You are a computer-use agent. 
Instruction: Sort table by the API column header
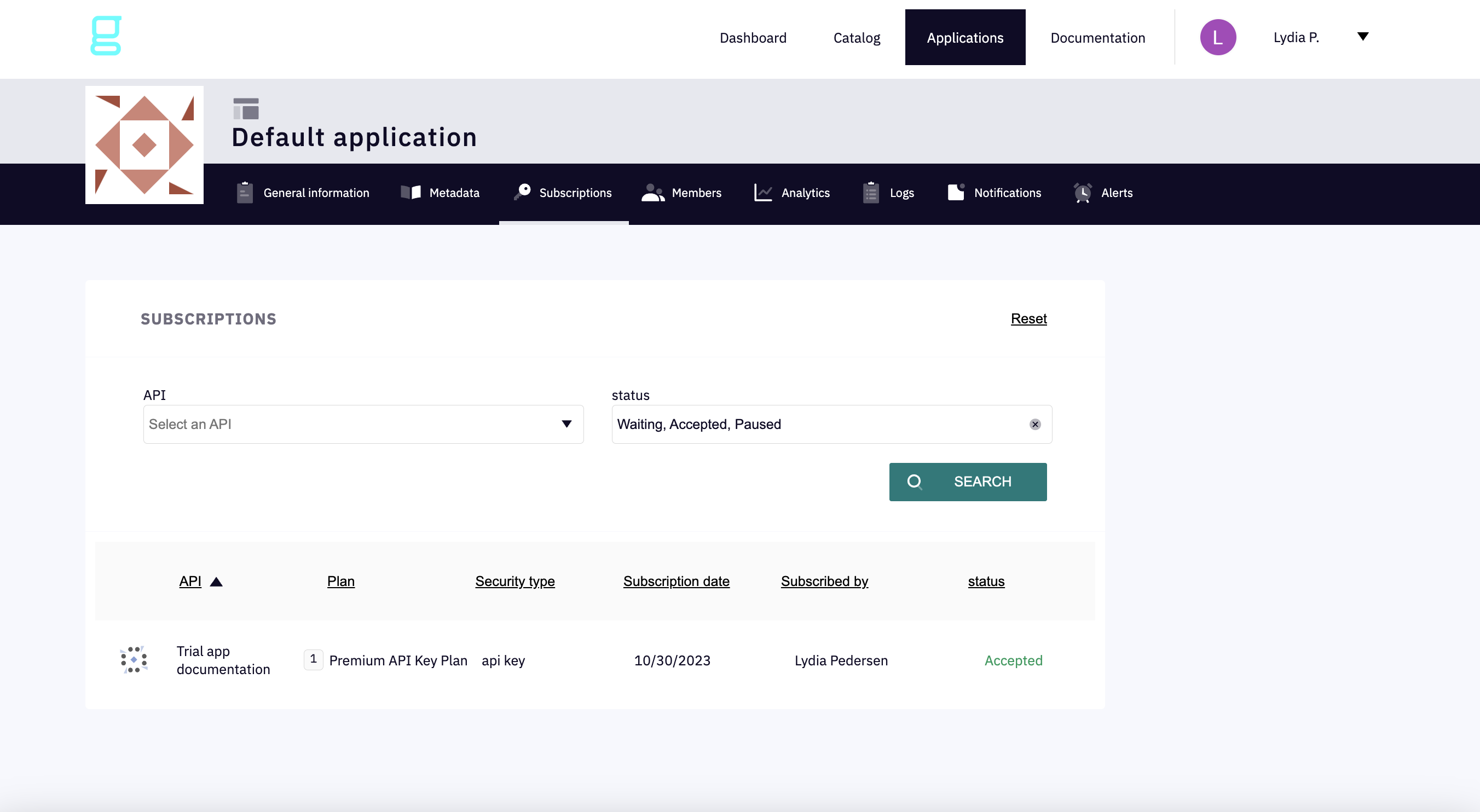point(190,581)
